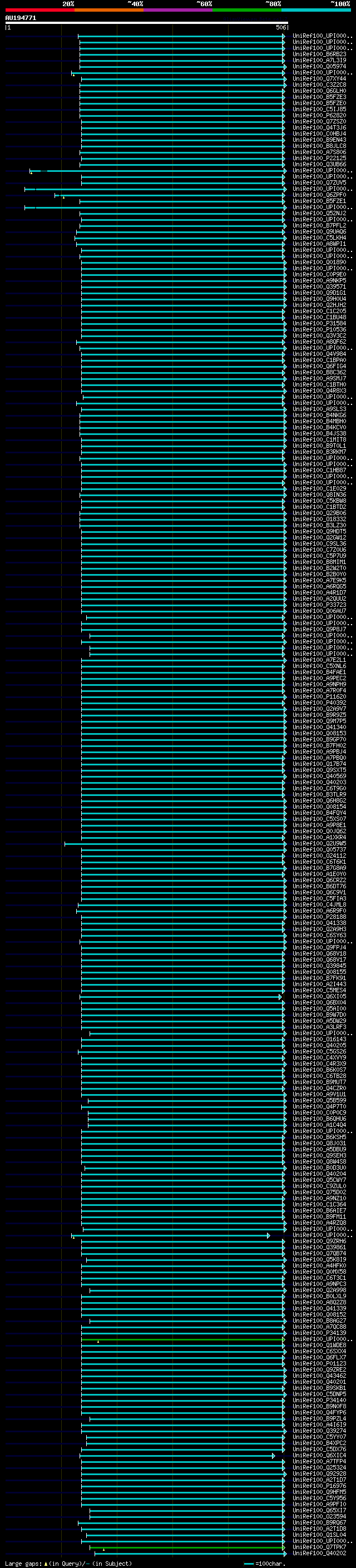Select the UniRef100_C0HBJ4 label
356x1568 pixels.
(x=319, y=134)
